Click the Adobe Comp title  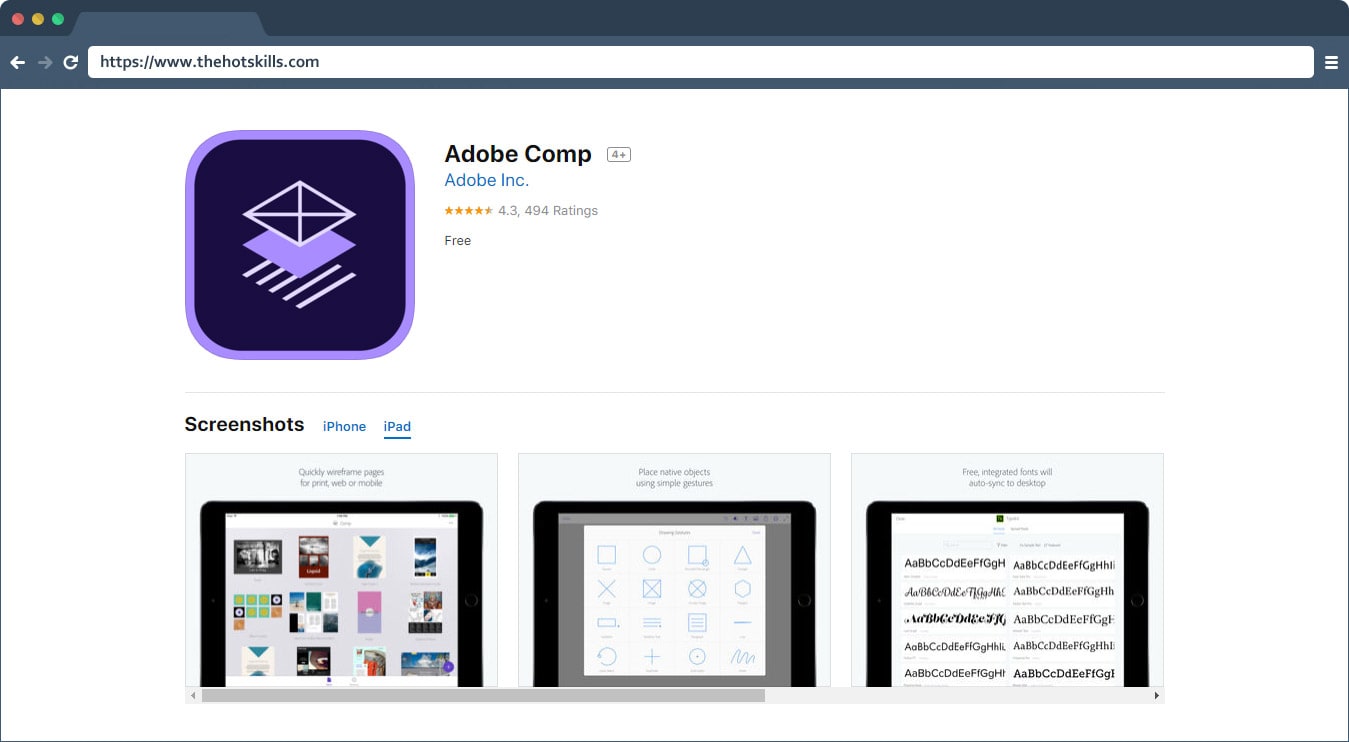click(518, 154)
